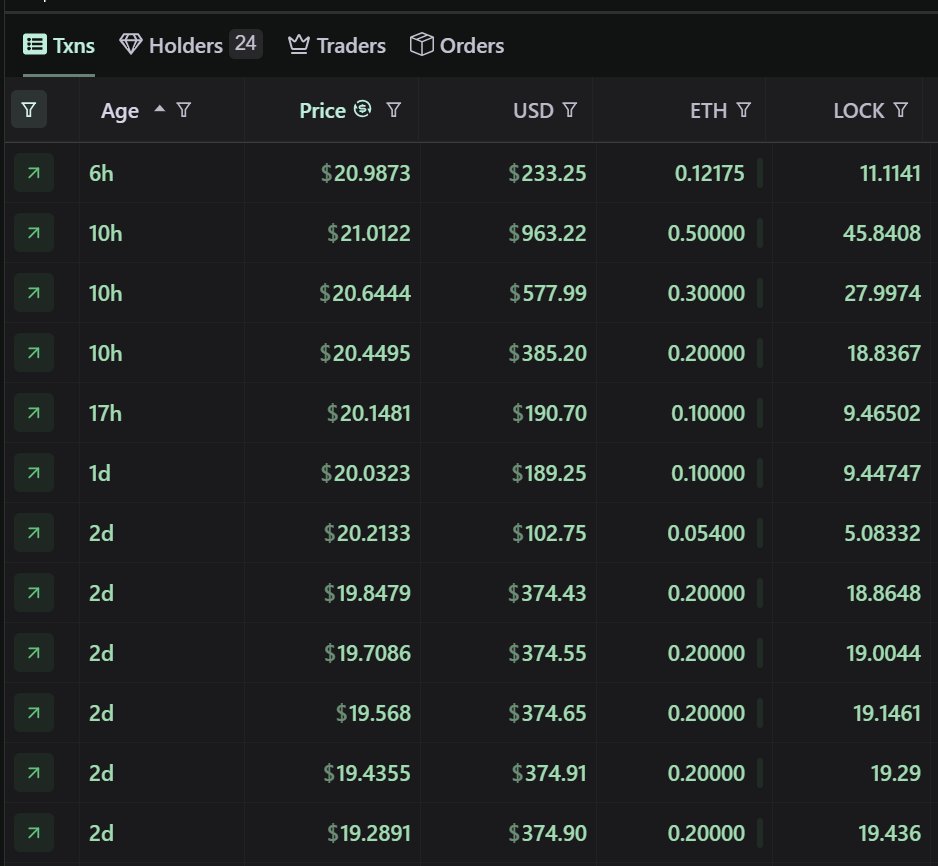Click the price $20.1481
Screen dimensions: 938x866
click(x=368, y=413)
